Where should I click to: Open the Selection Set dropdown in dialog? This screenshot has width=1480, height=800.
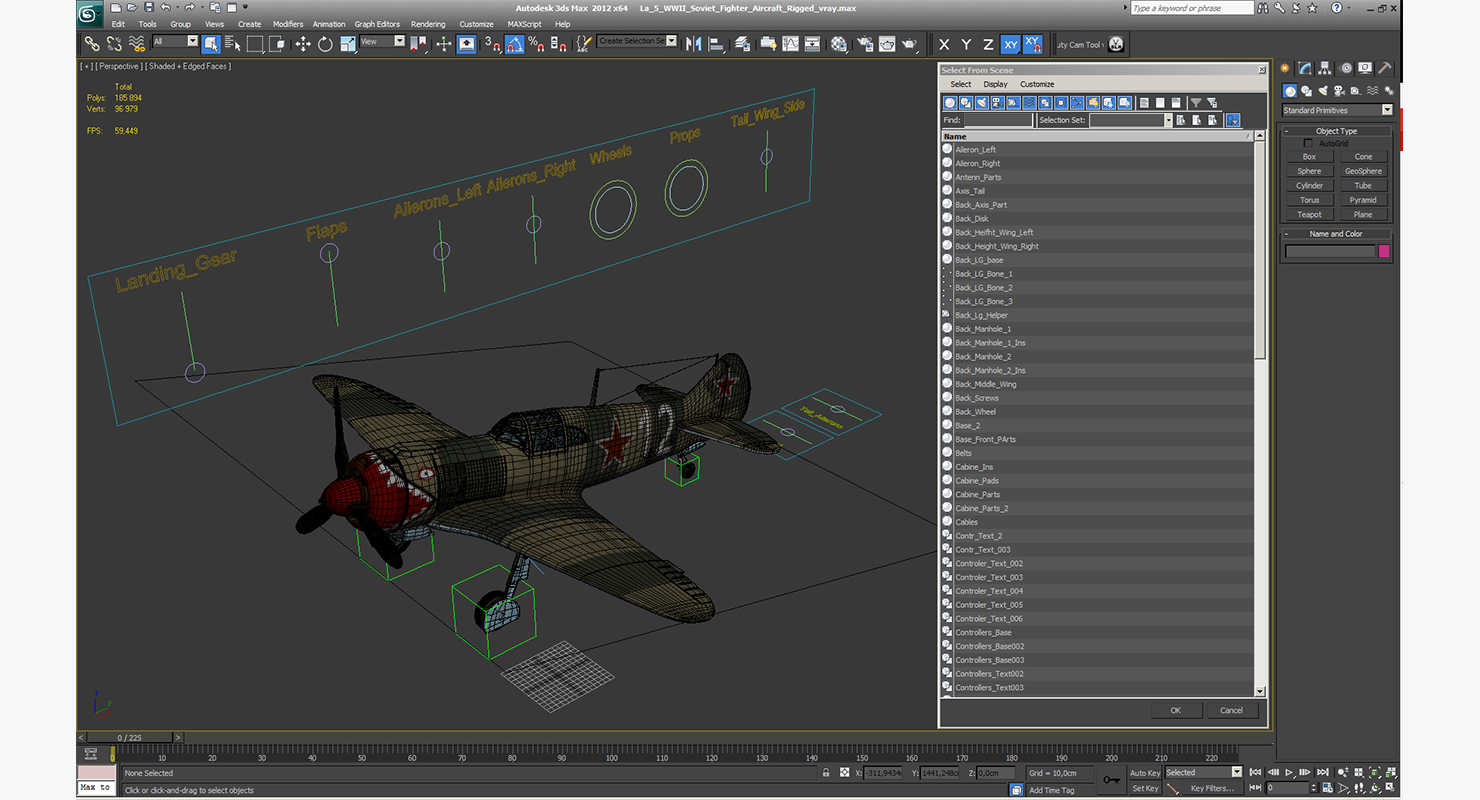click(x=1167, y=120)
